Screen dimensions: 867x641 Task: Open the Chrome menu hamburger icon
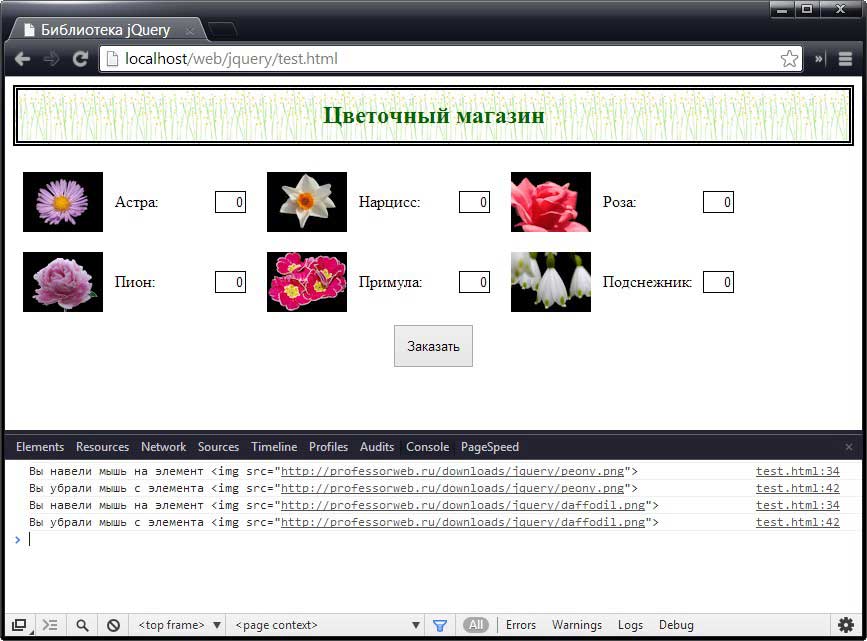tap(845, 59)
